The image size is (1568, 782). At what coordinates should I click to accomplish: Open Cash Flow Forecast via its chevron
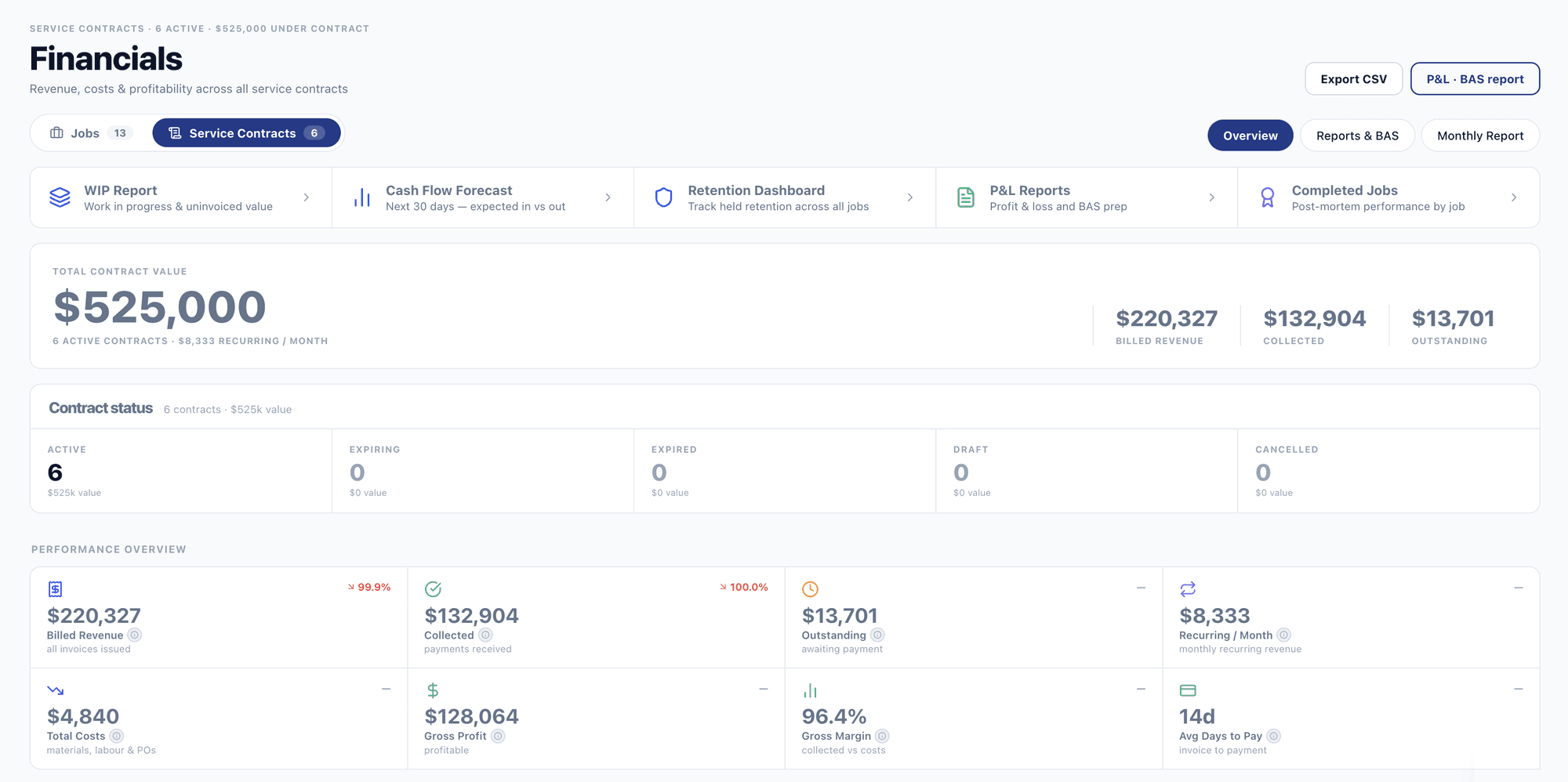tap(608, 197)
